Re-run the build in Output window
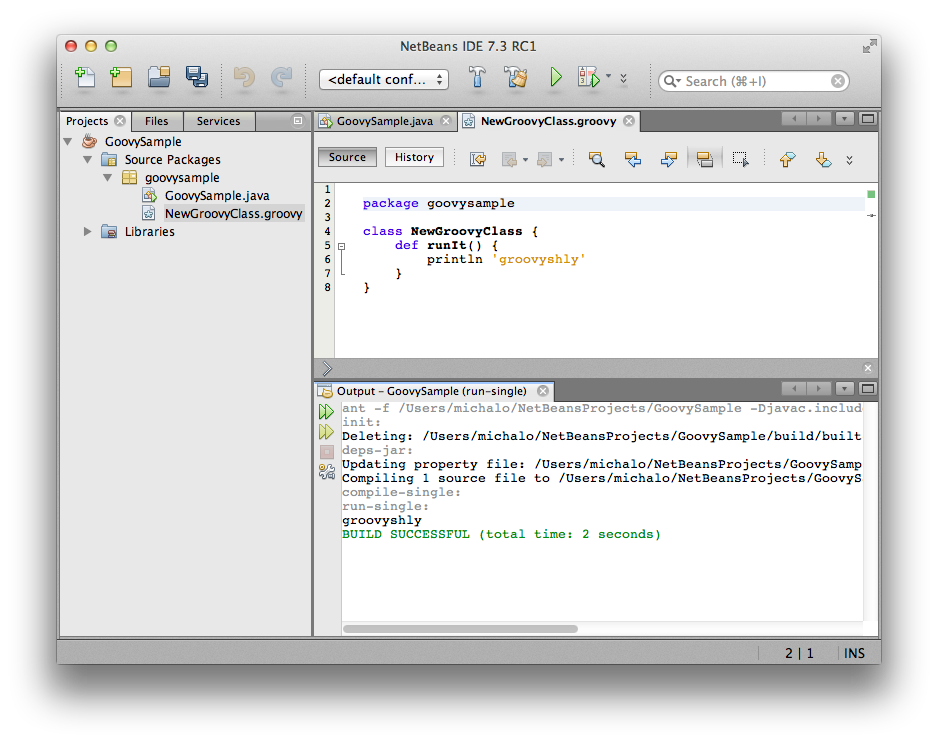This screenshot has height=743, width=938. click(326, 412)
